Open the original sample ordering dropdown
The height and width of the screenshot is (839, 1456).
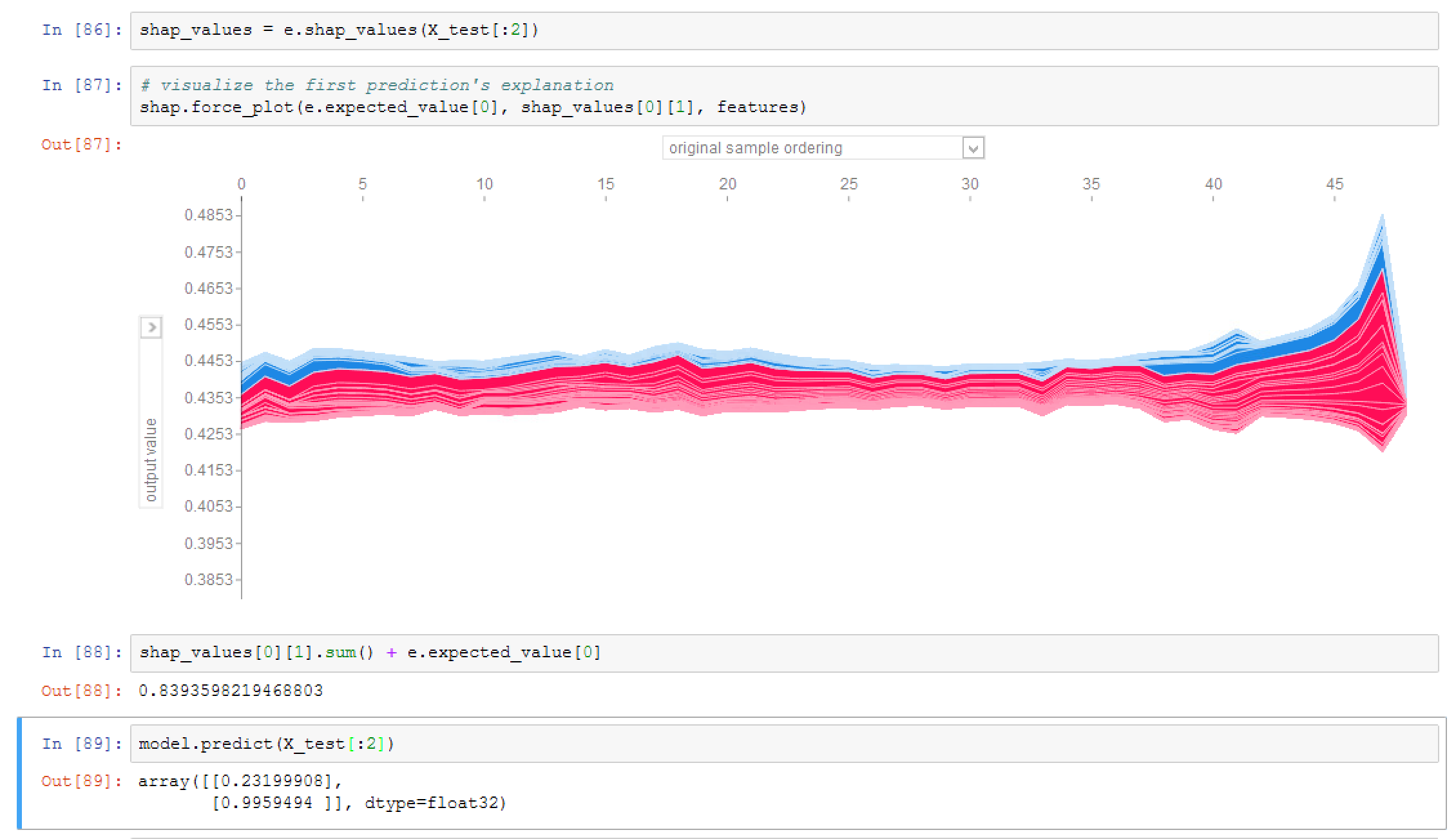(823, 148)
